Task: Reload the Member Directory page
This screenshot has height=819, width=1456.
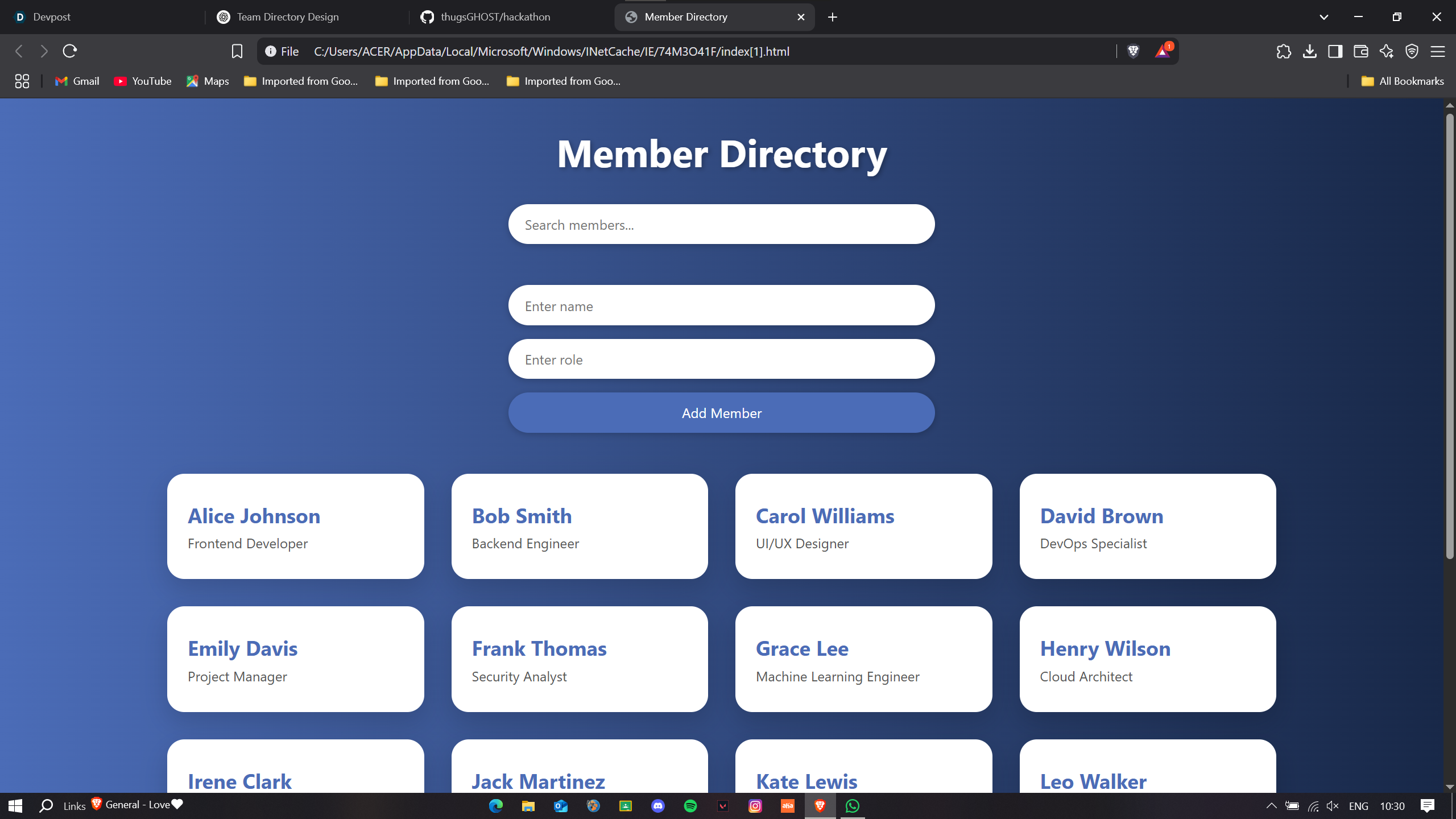Action: click(69, 51)
